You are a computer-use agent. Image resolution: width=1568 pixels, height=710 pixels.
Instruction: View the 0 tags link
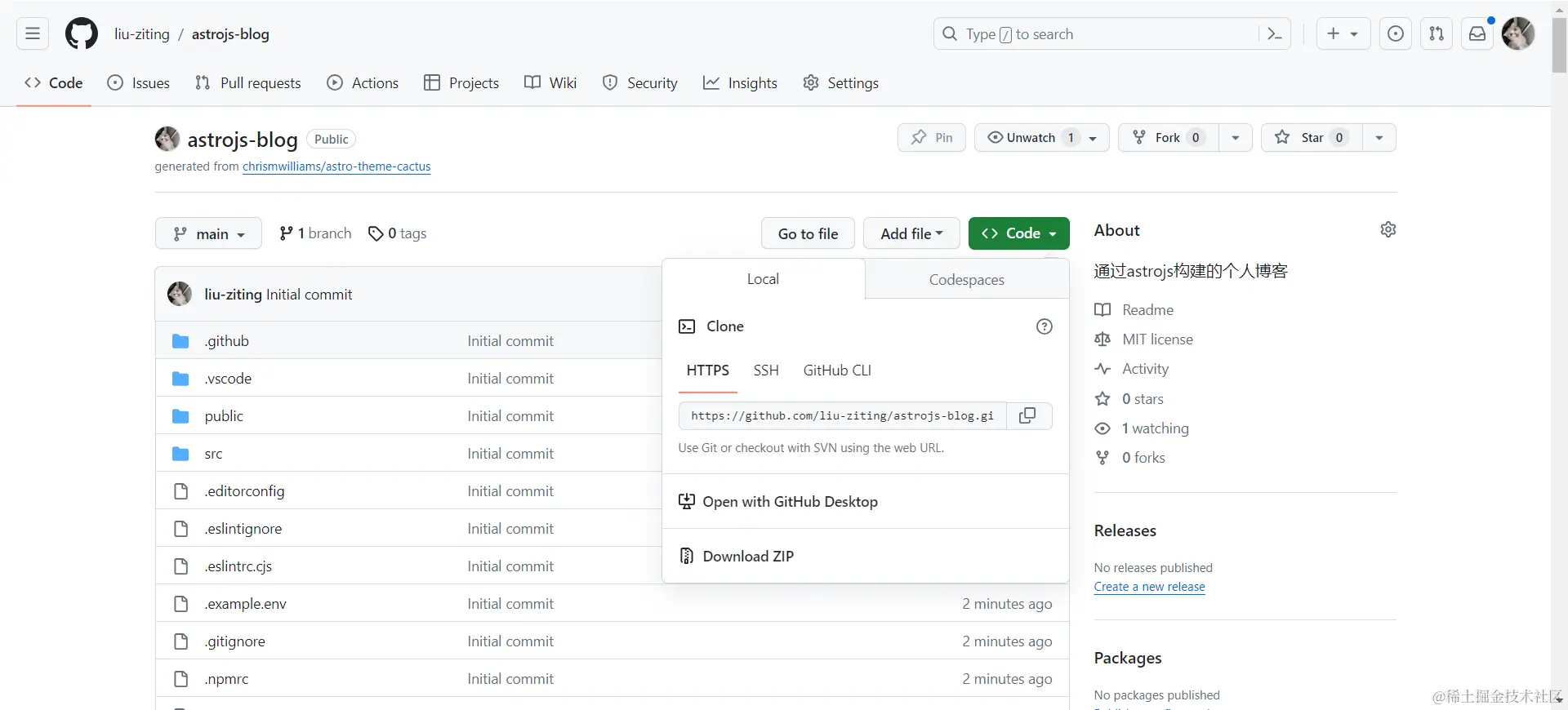398,233
